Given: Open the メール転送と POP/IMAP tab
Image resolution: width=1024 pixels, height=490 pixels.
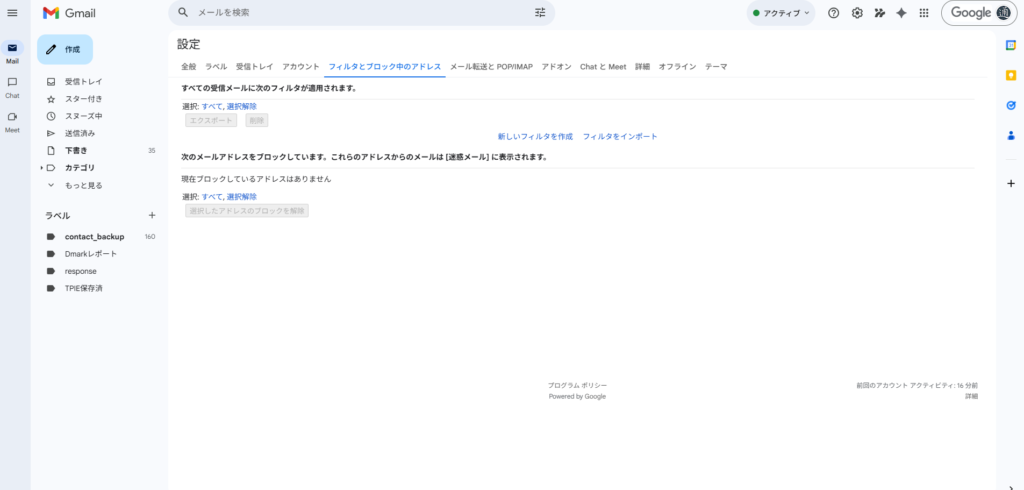Looking at the screenshot, I should click(x=491, y=66).
